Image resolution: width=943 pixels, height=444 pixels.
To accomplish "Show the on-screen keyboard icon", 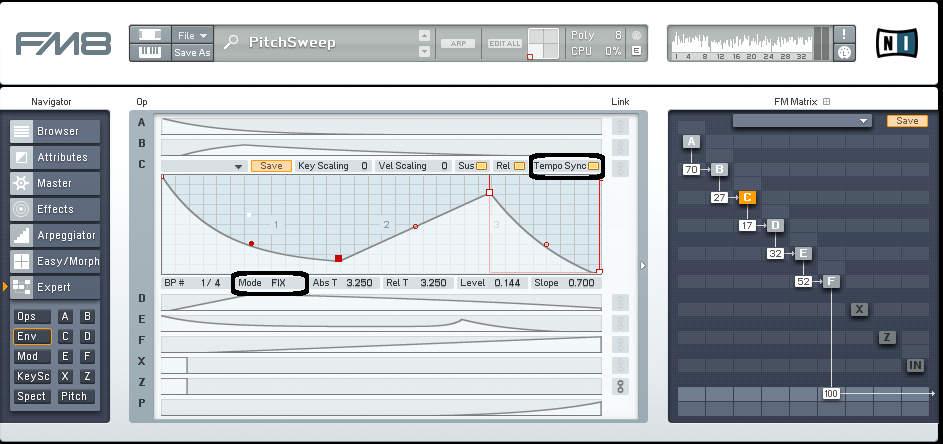I will [150, 52].
